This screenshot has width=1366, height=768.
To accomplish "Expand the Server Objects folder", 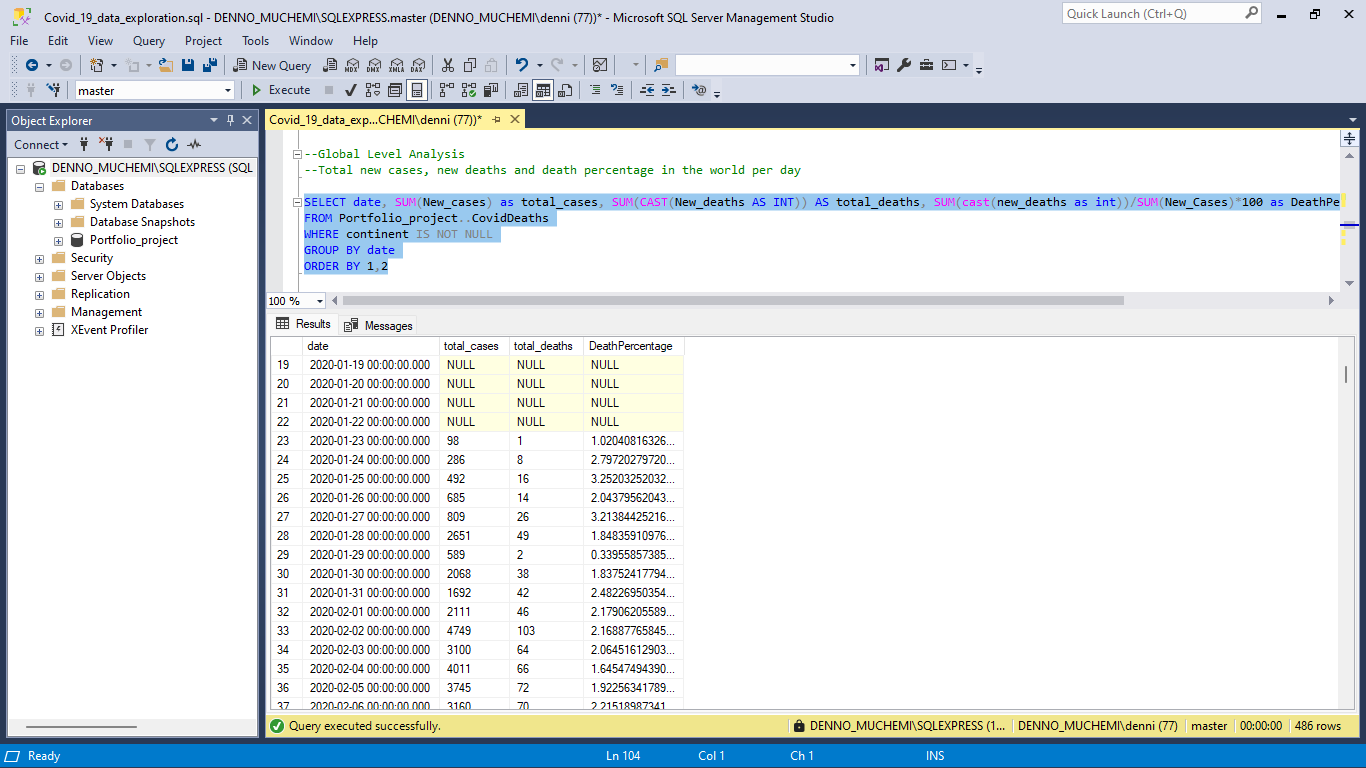I will pyautogui.click(x=40, y=276).
